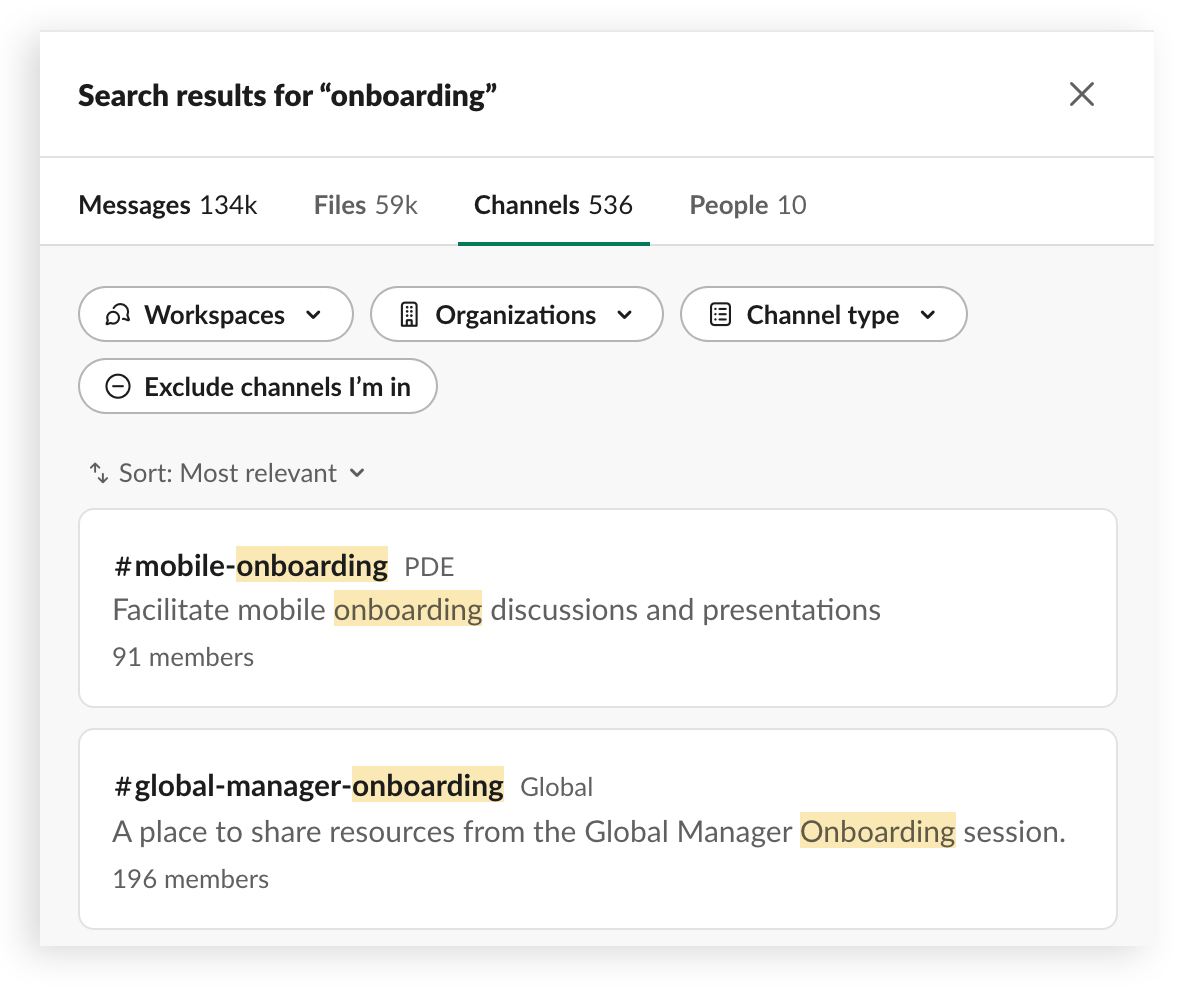Viewport: 1194px width, 996px height.
Task: Expand the Organizations dropdown
Action: click(x=516, y=314)
